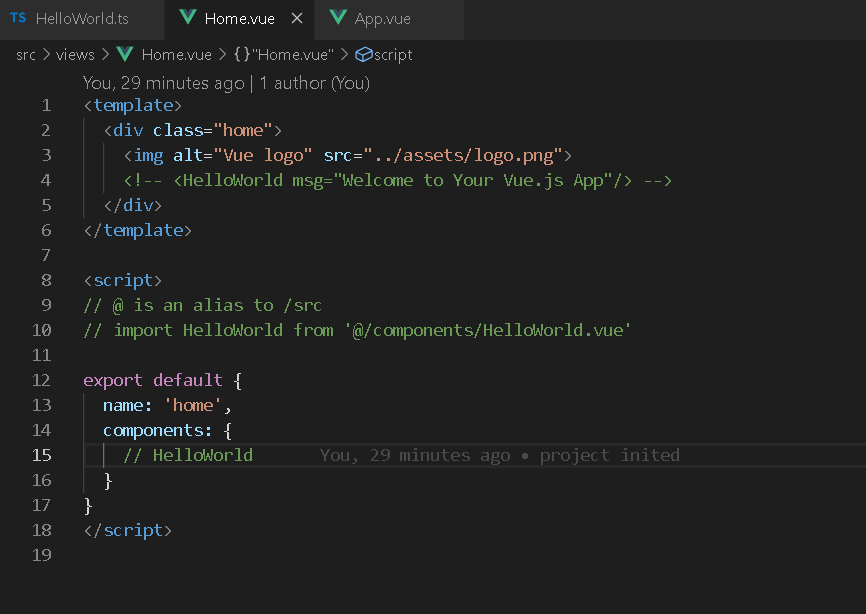Click line number 1 in the gutter
This screenshot has height=614, width=866.
pos(46,105)
